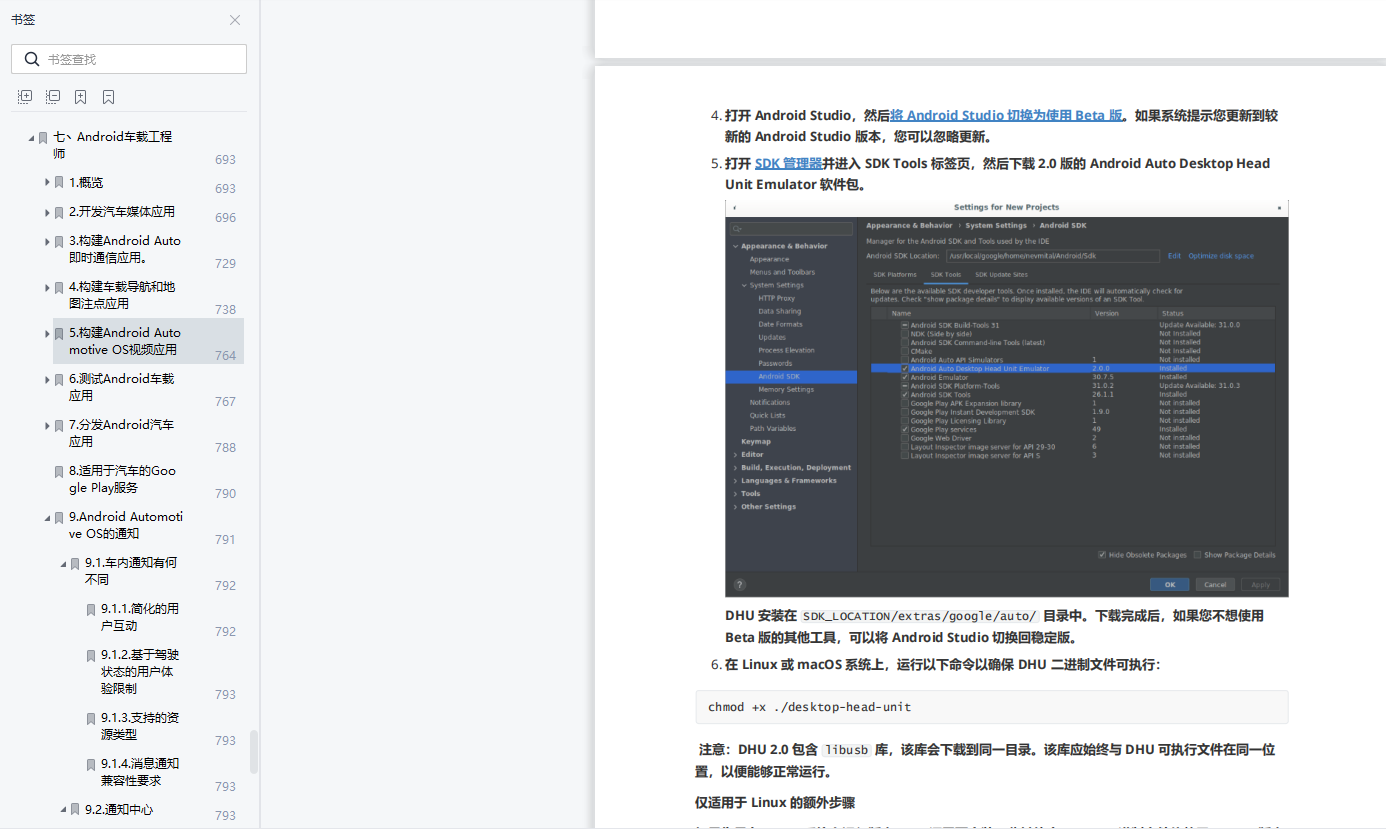Click bookmark icon beside 9.2.通知中心
1386x829 pixels.
click(75, 810)
